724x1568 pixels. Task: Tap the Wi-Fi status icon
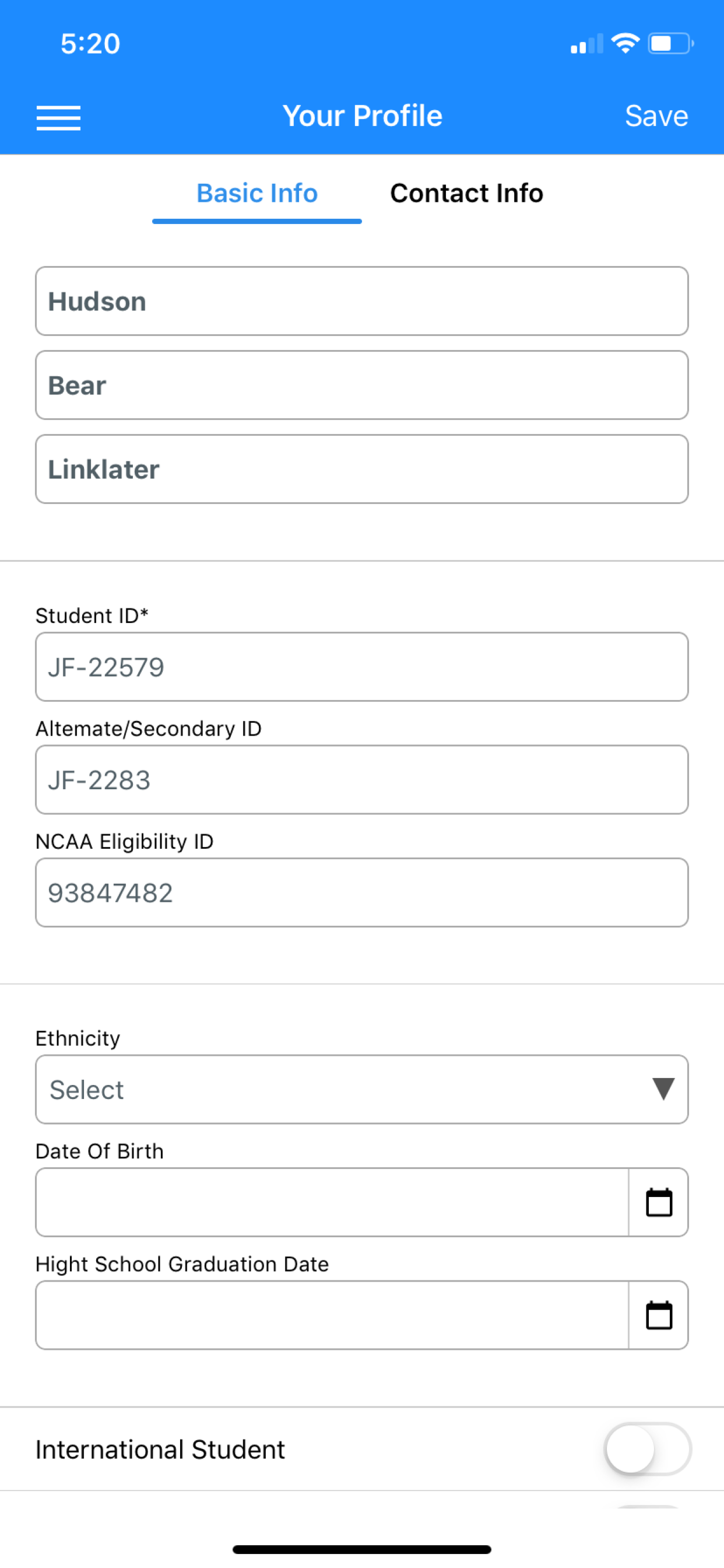625,43
